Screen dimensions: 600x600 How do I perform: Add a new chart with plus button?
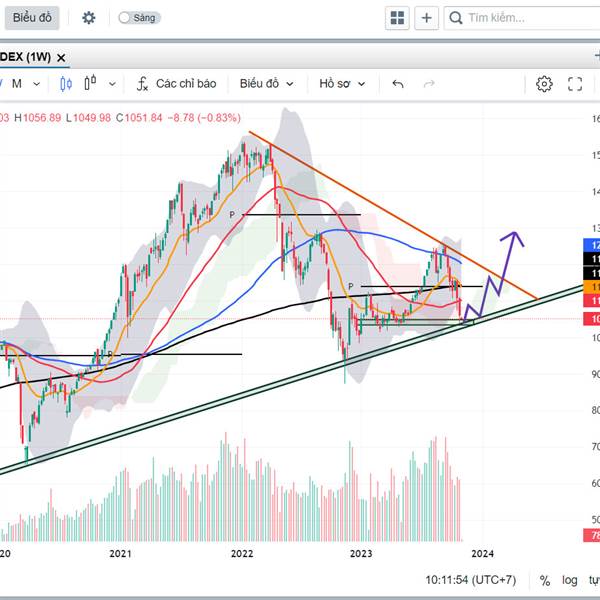(426, 18)
